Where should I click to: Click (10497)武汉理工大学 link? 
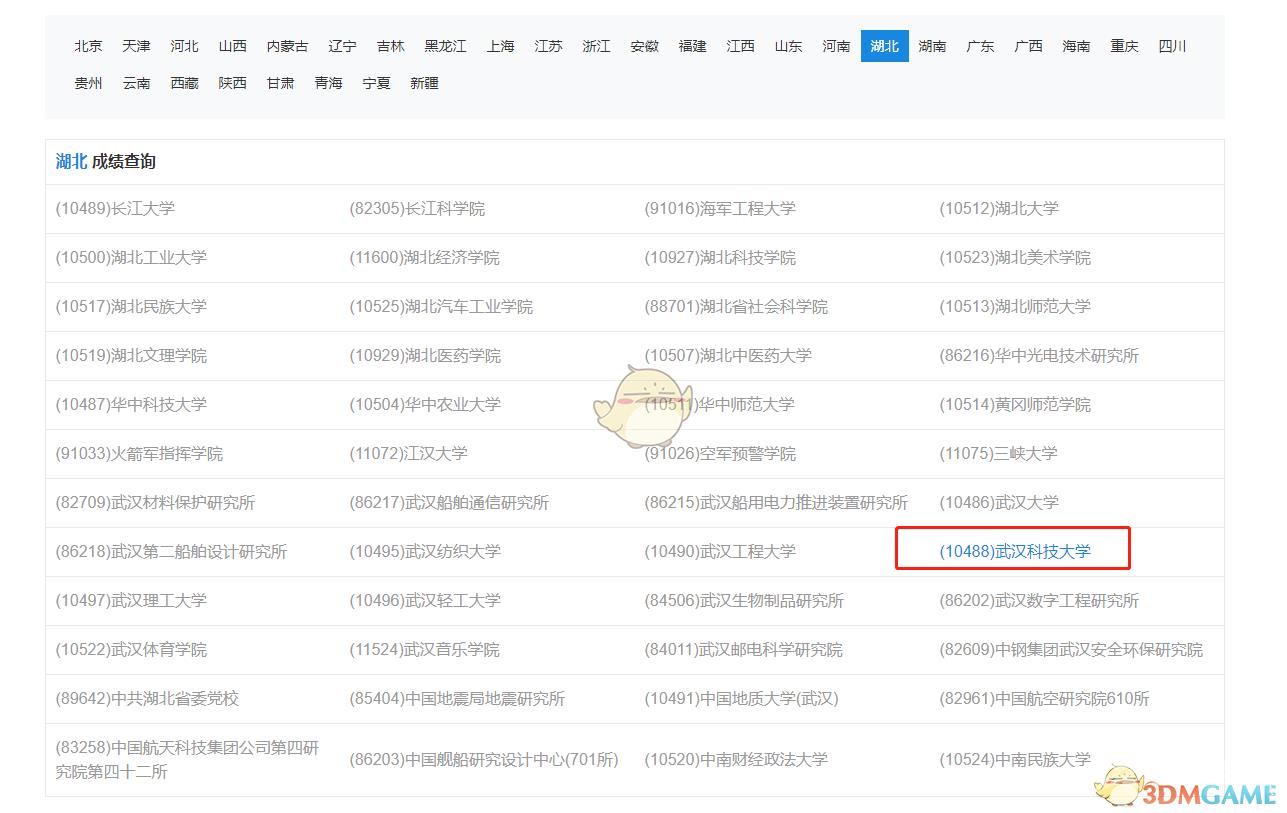(131, 601)
